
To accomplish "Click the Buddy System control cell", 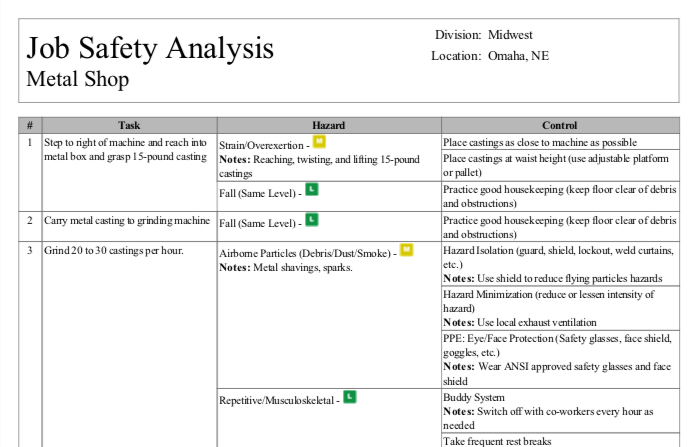I will click(x=560, y=411).
